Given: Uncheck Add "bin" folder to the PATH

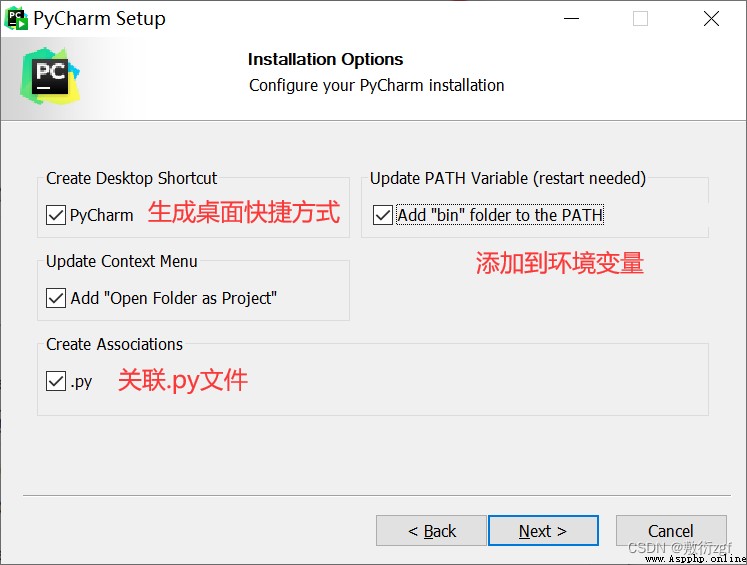Looking at the screenshot, I should (383, 215).
